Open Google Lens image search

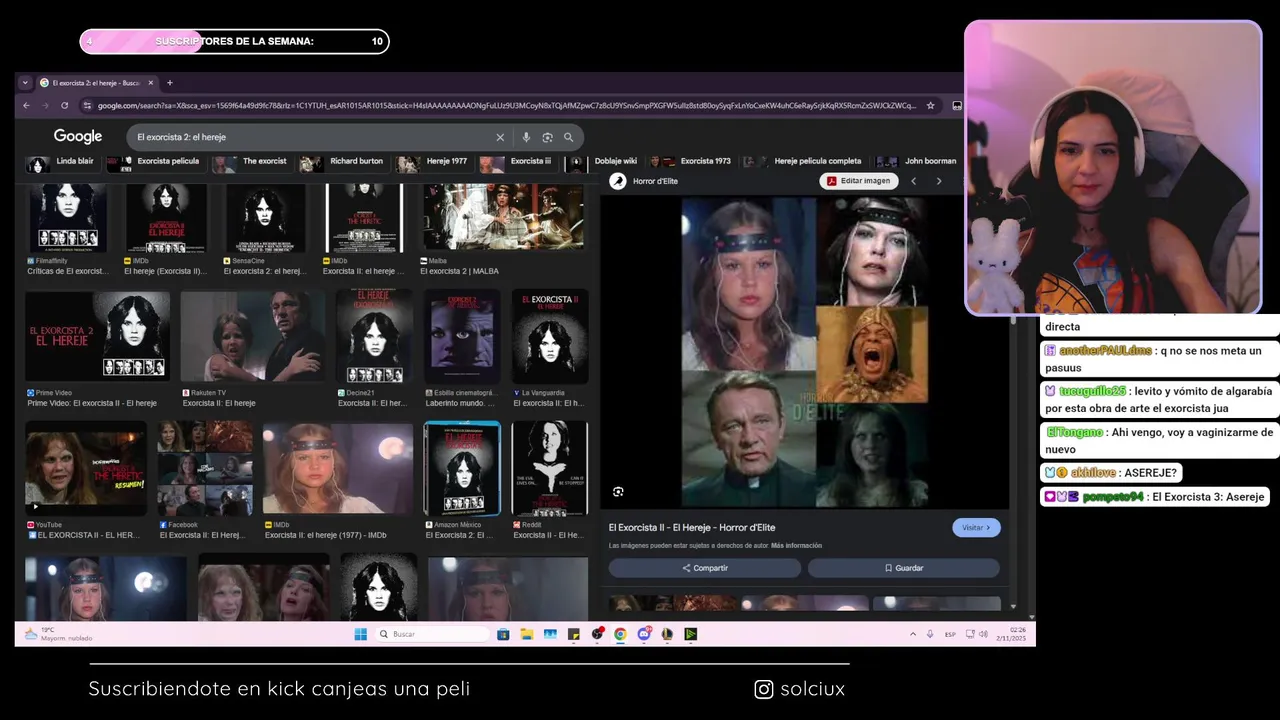pos(547,137)
